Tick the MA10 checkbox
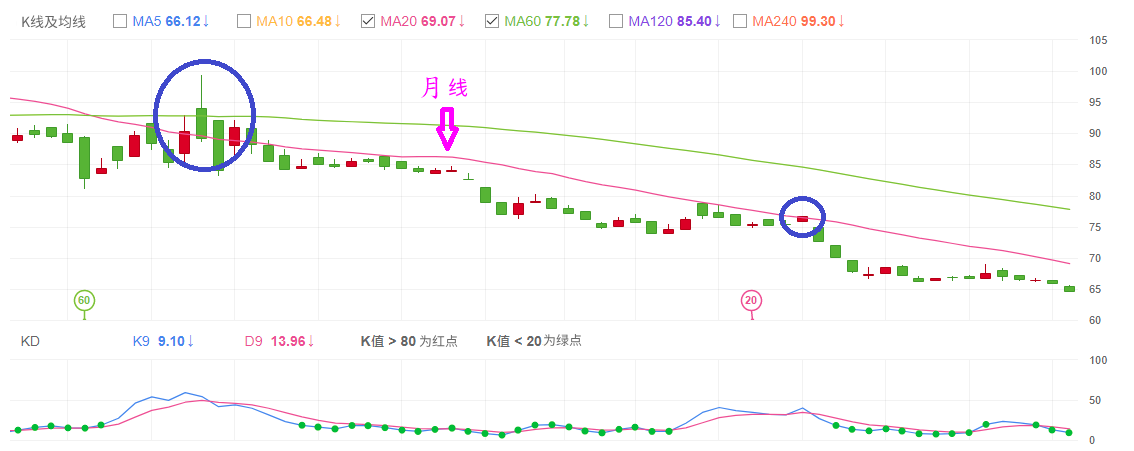 [x=245, y=21]
